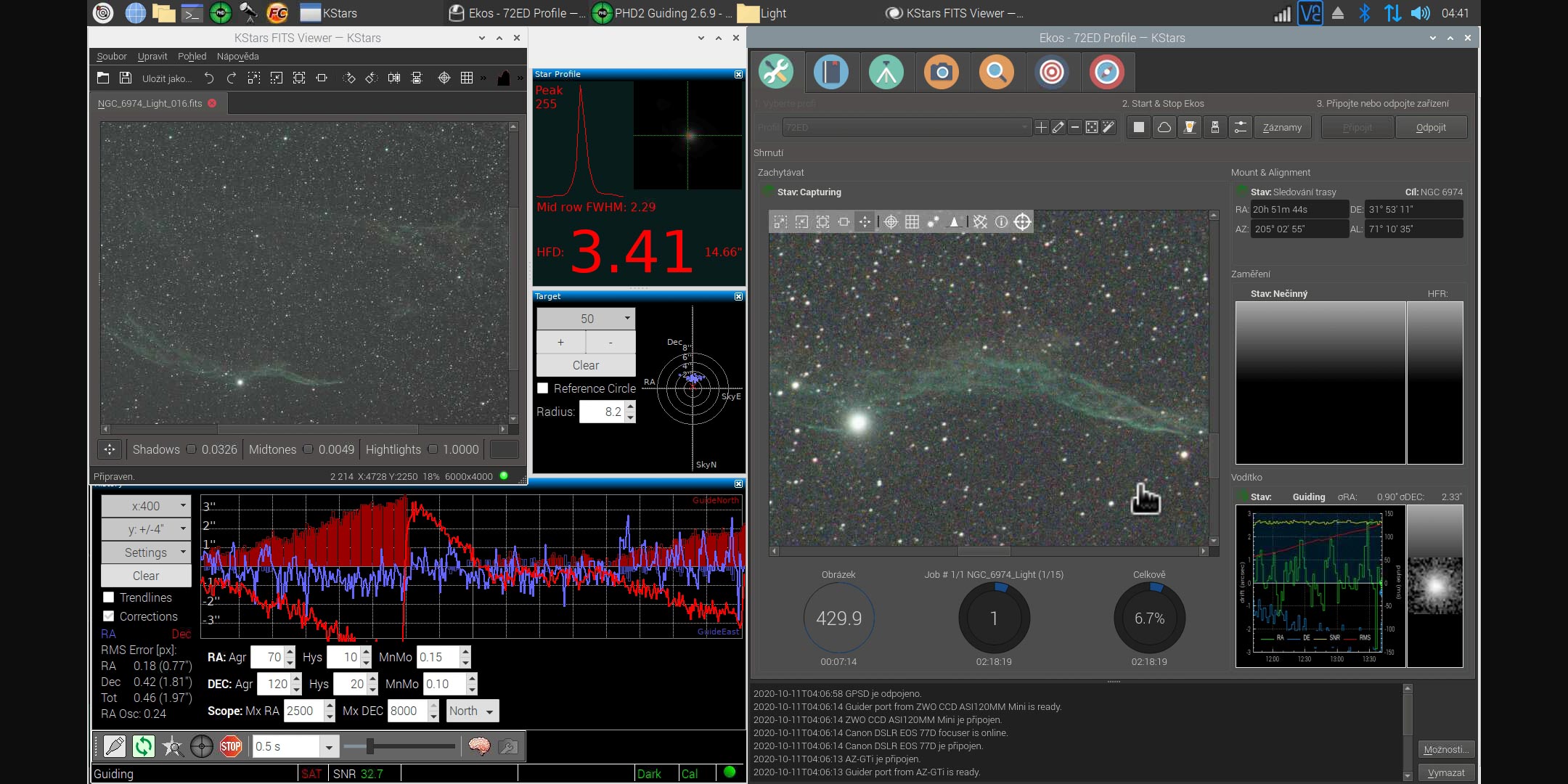Click zoom-to-fit icon in FITS Viewer toolbar
Image resolution: width=1568 pixels, height=784 pixels.
(x=299, y=78)
